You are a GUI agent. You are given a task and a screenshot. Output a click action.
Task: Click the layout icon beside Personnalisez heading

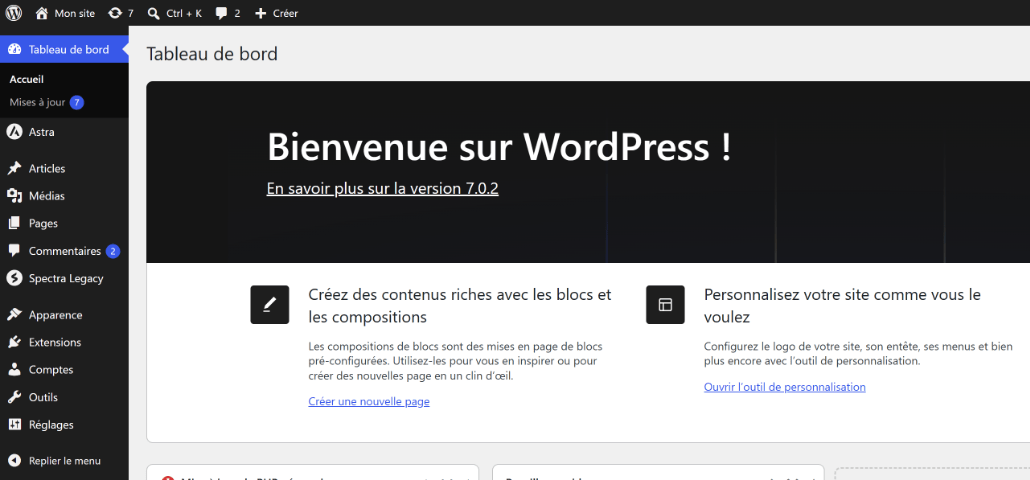coord(665,305)
